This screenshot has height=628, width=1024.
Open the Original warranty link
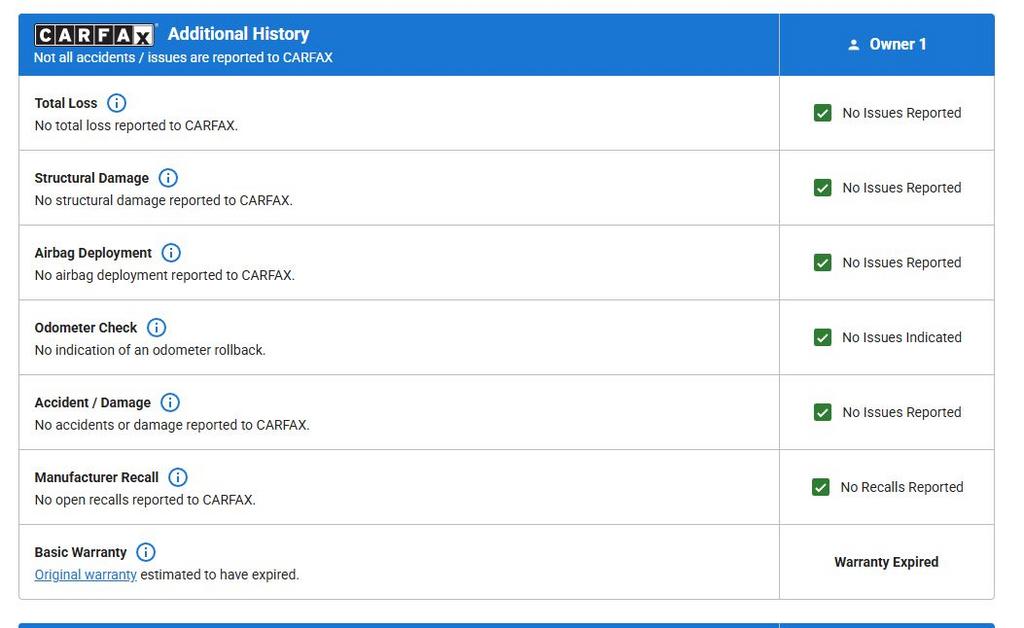[x=86, y=574]
